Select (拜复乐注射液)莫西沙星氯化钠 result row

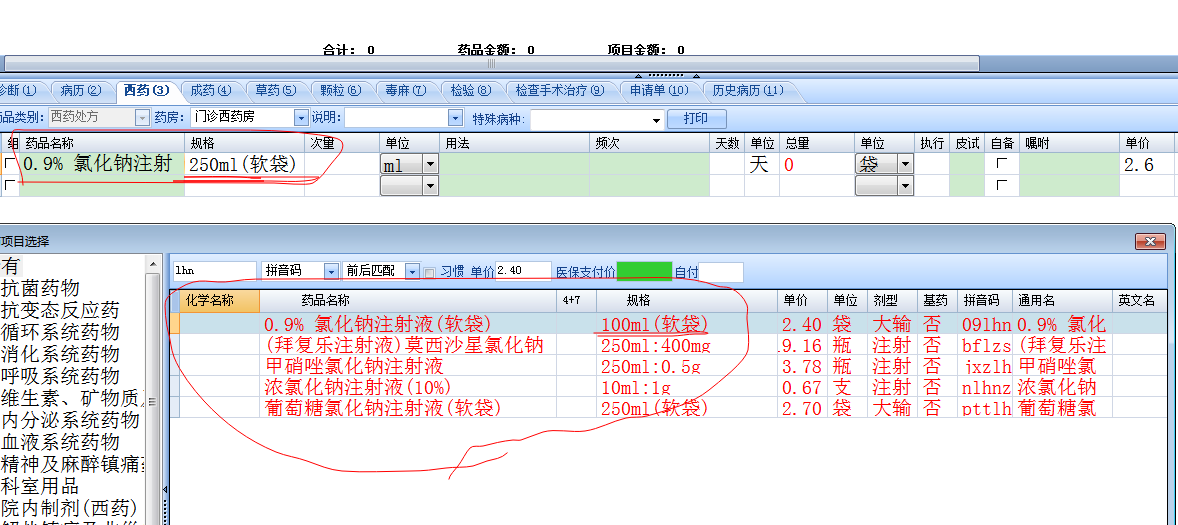click(668, 345)
